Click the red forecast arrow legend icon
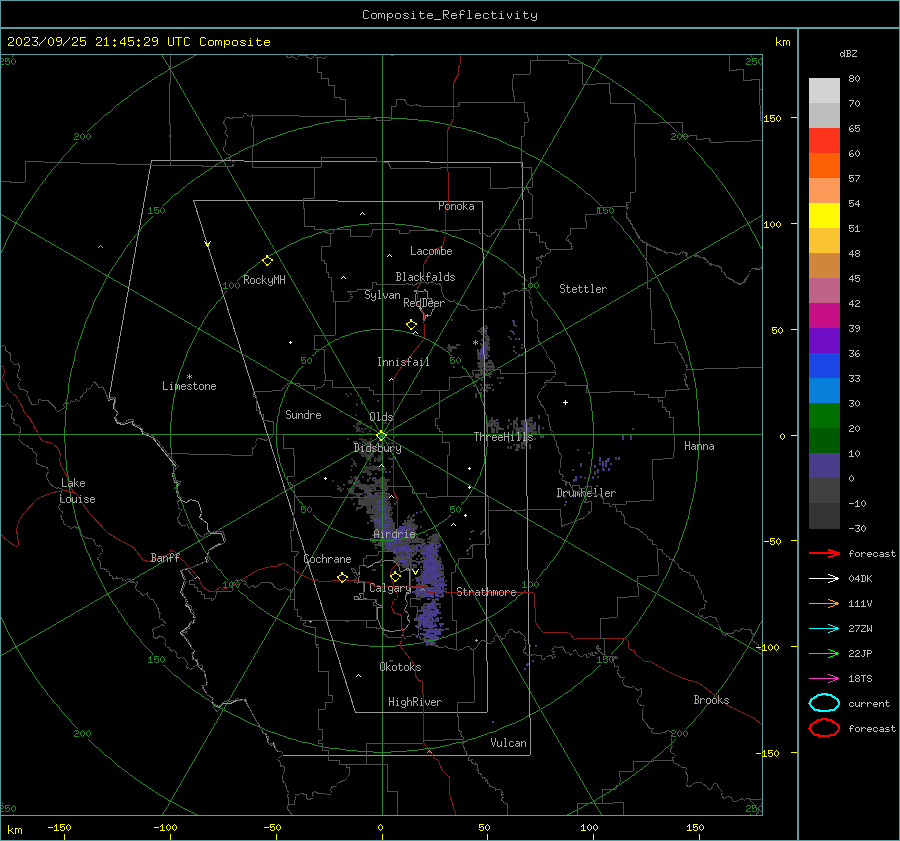The width and height of the screenshot is (900, 841). pyautogui.click(x=824, y=553)
